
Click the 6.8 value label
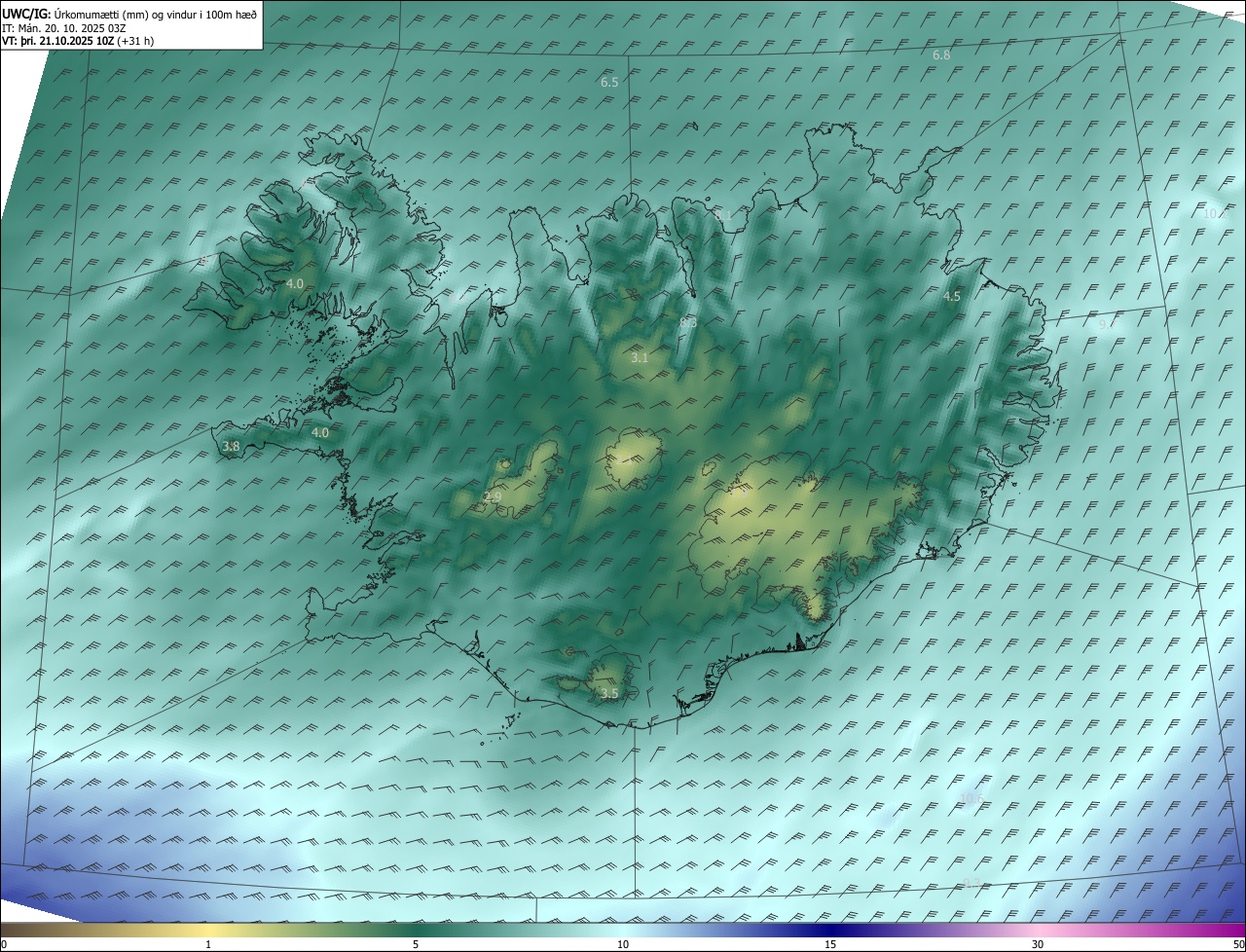(941, 55)
